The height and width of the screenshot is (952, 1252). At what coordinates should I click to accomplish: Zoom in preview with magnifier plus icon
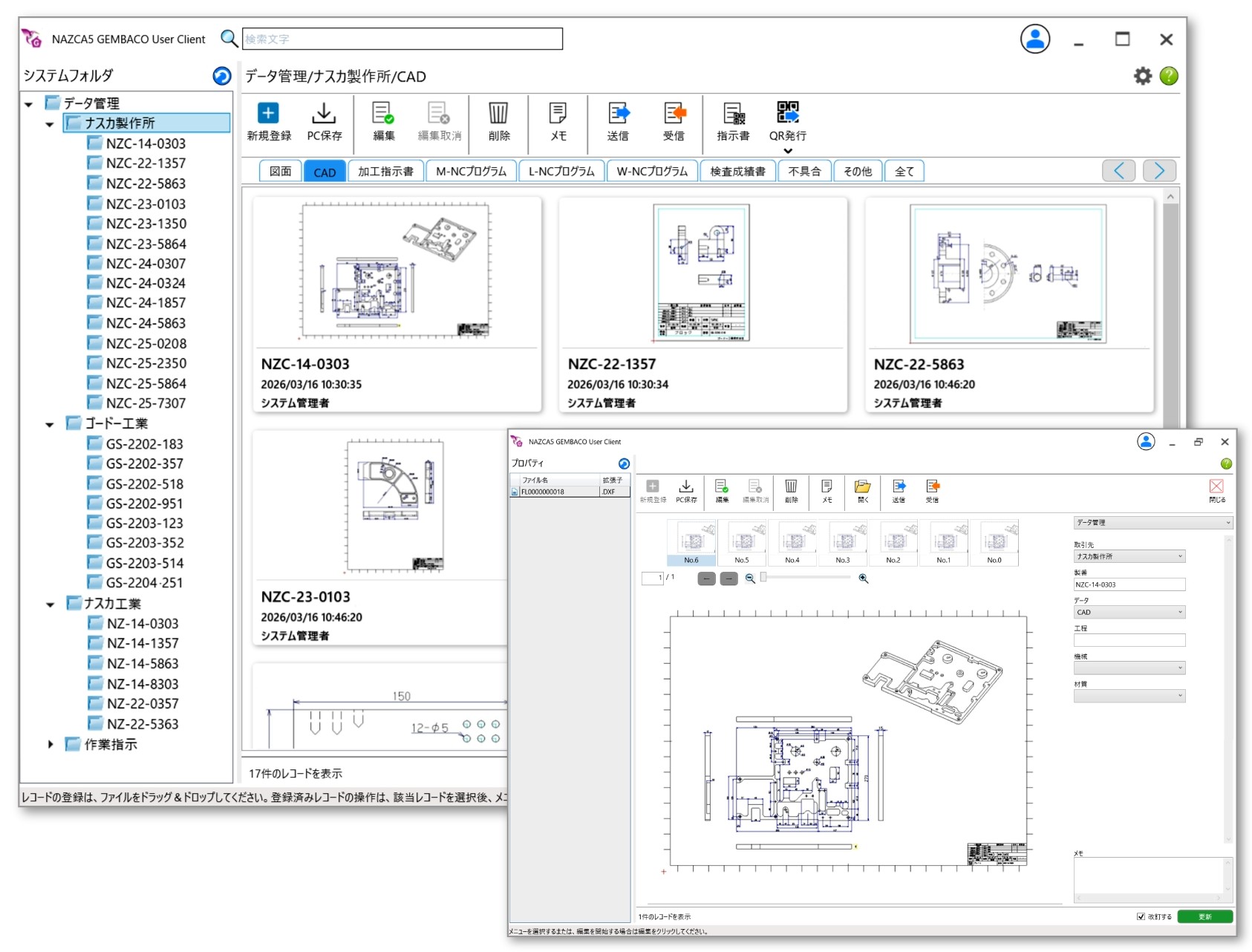pyautogui.click(x=864, y=578)
